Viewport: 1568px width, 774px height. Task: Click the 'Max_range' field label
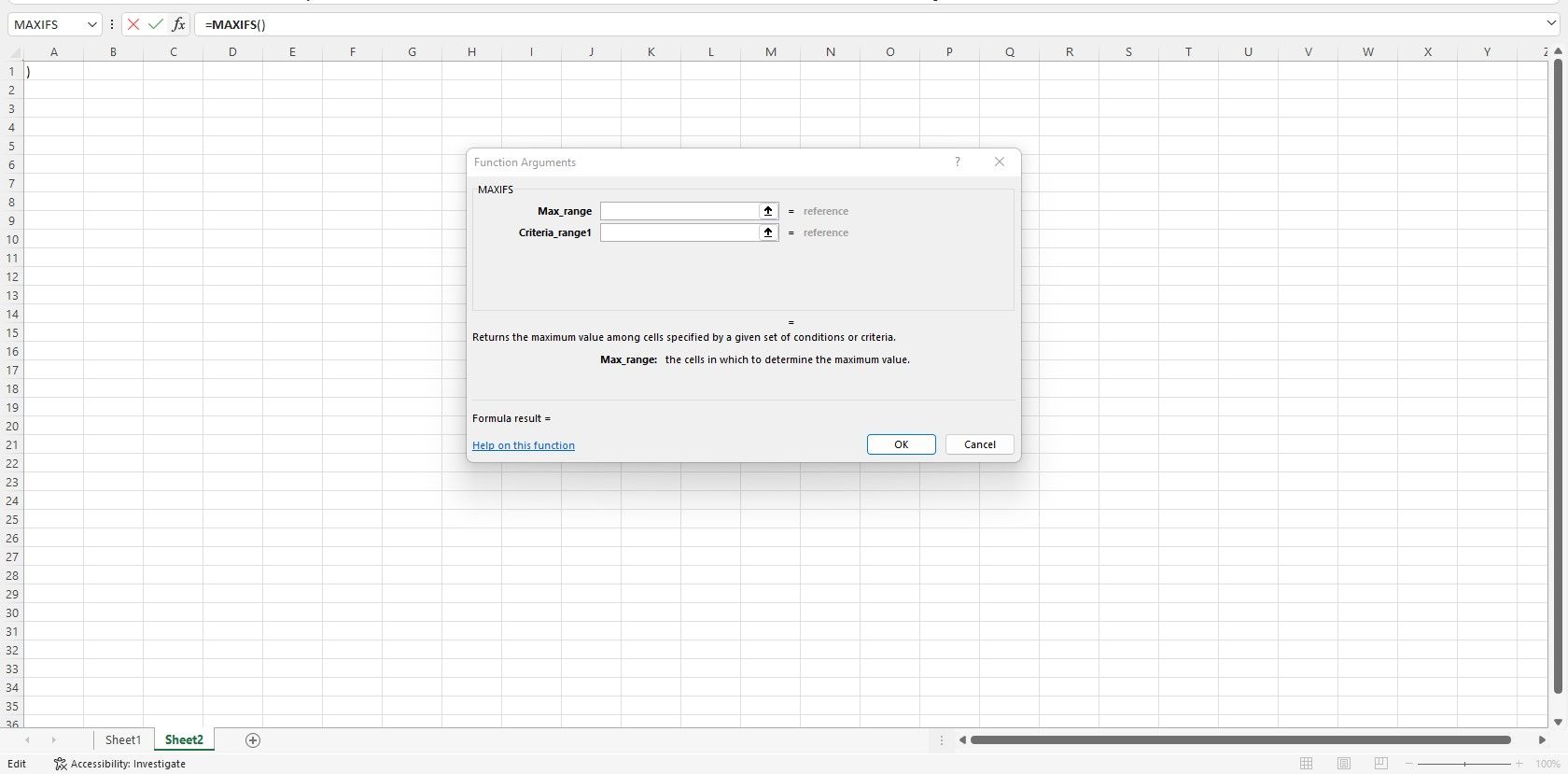pos(565,211)
